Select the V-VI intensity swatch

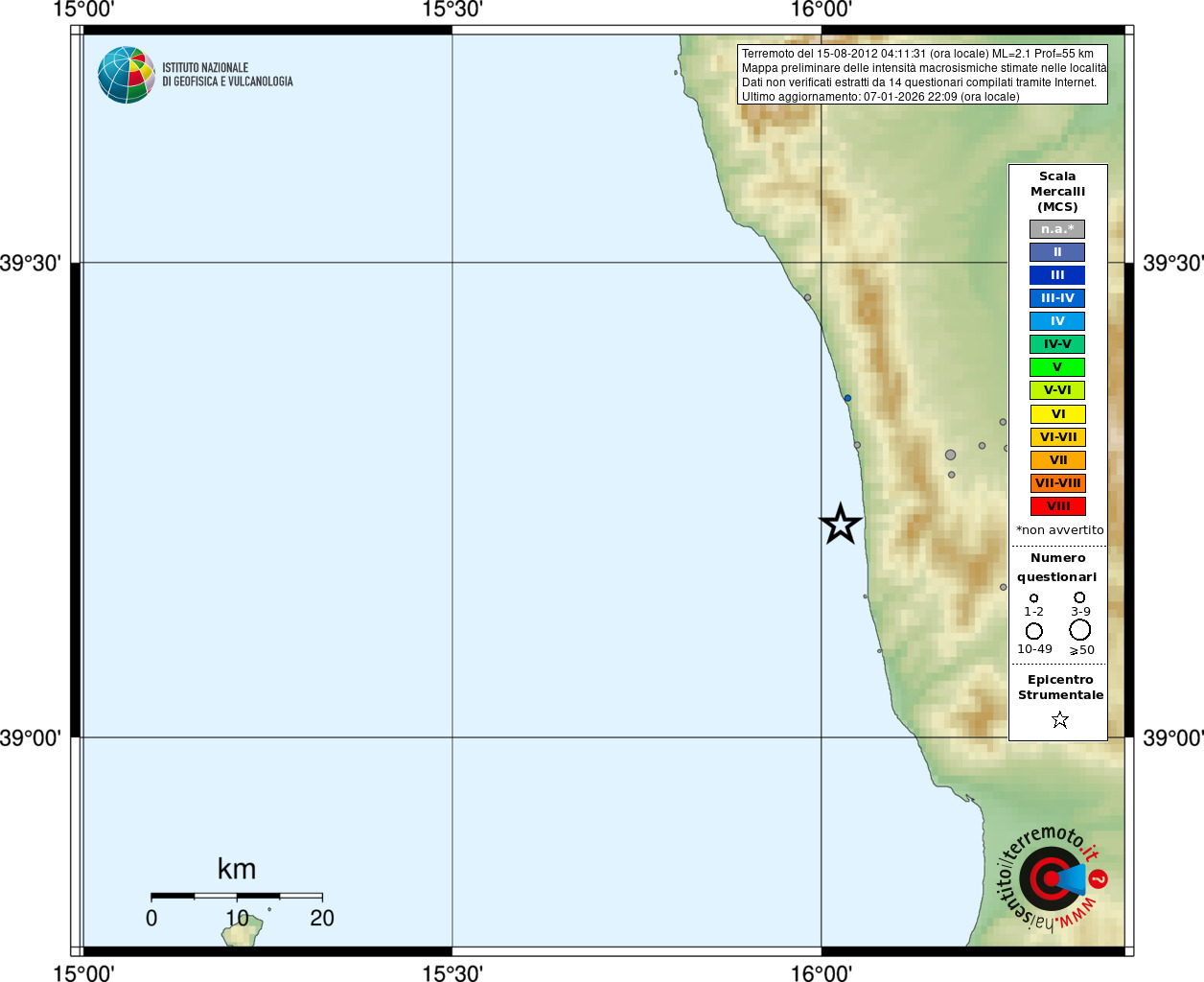click(1057, 390)
